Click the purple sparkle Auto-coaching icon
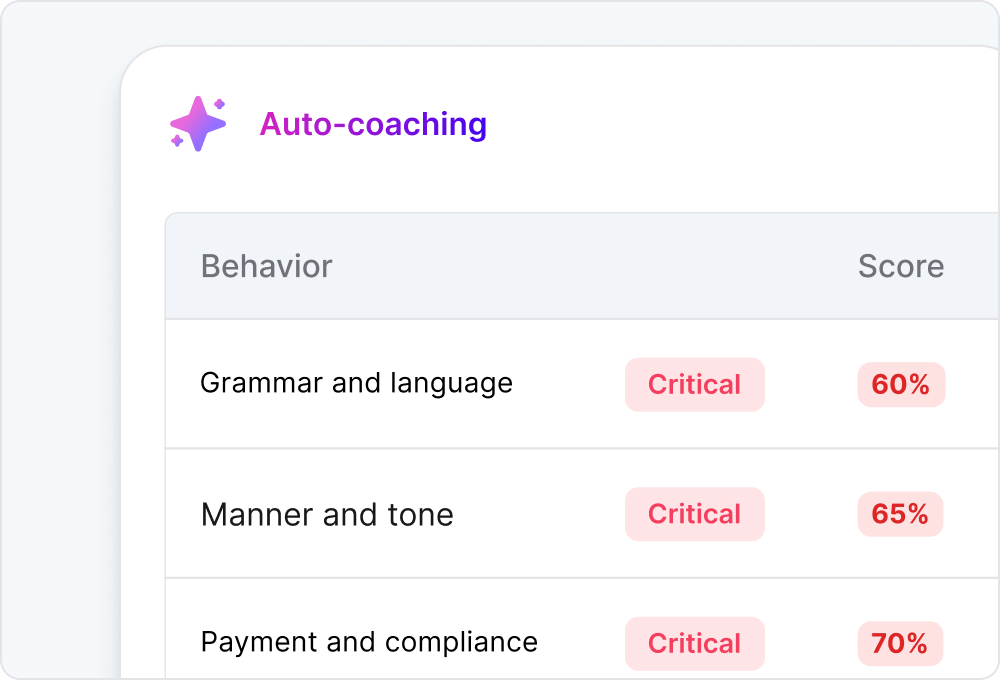The height and width of the screenshot is (680, 1000). pyautogui.click(x=197, y=124)
